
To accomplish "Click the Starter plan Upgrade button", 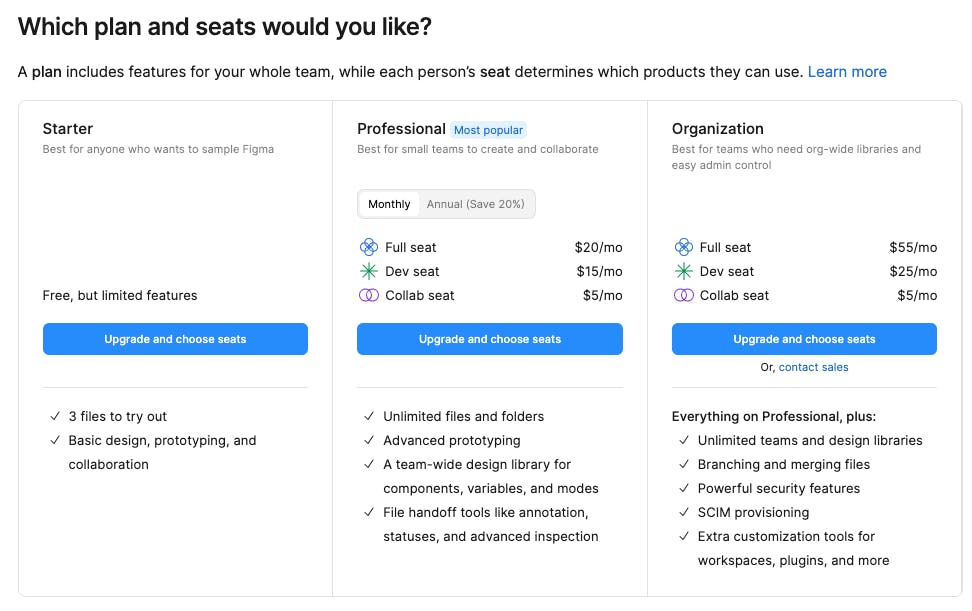I will coord(175,339).
